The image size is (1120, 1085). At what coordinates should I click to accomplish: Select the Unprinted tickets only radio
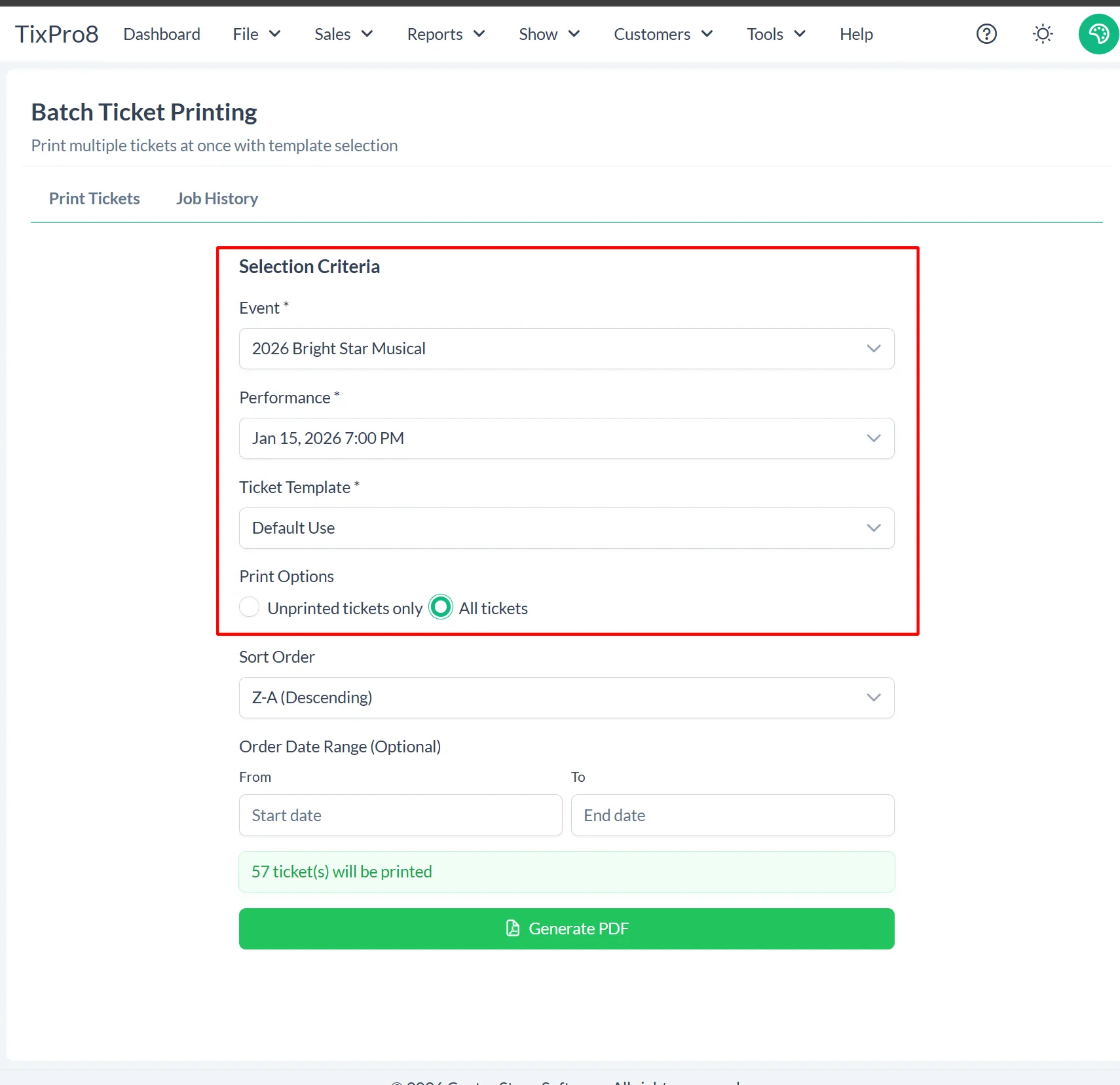[x=250, y=608]
